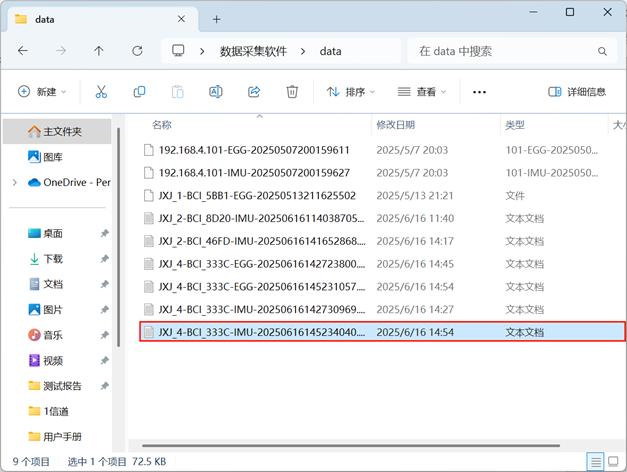The width and height of the screenshot is (627, 472).
Task: Click 数据采集软件 in the address breadcrumb
Action: [x=253, y=51]
